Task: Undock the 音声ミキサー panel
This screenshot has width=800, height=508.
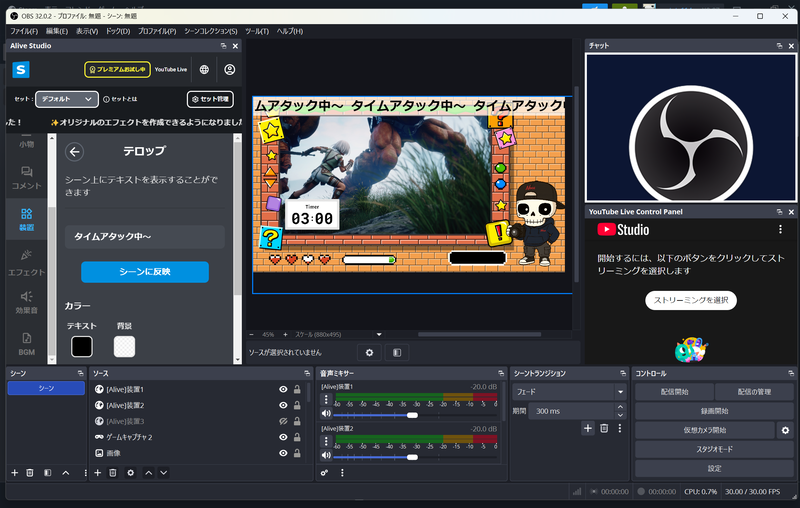Action: click(501, 373)
